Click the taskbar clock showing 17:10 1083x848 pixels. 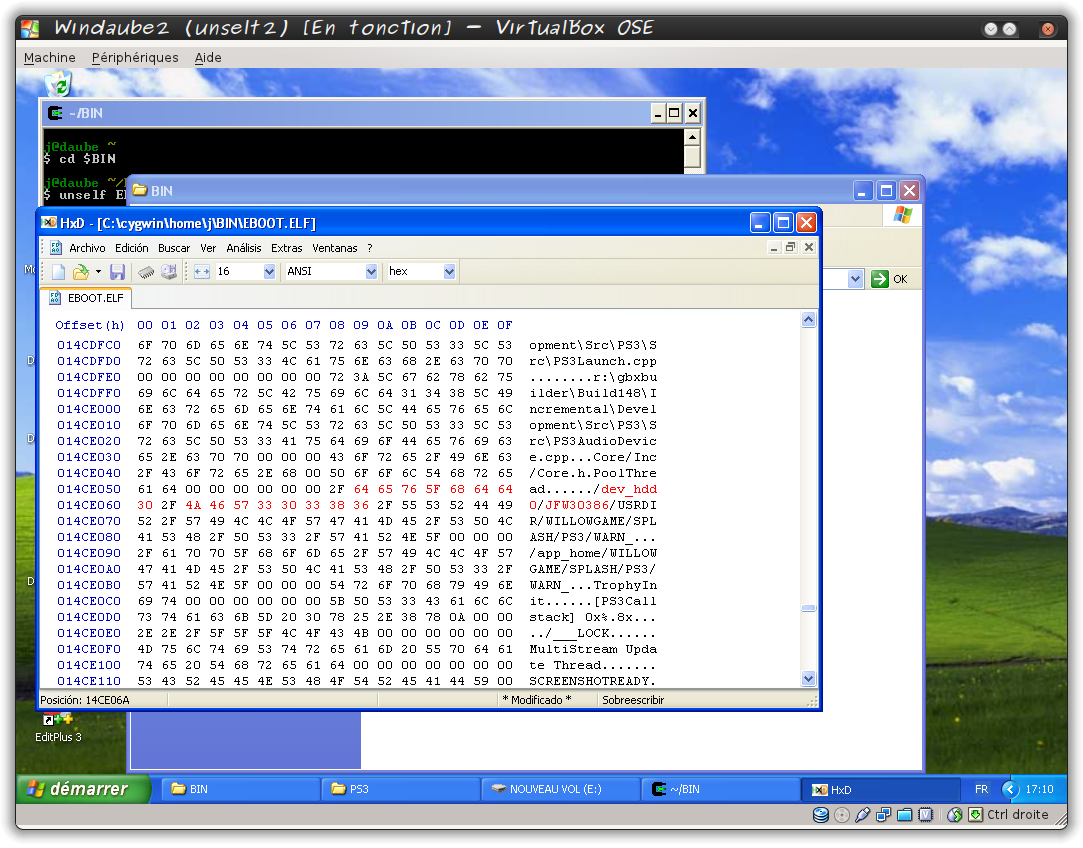[1039, 789]
